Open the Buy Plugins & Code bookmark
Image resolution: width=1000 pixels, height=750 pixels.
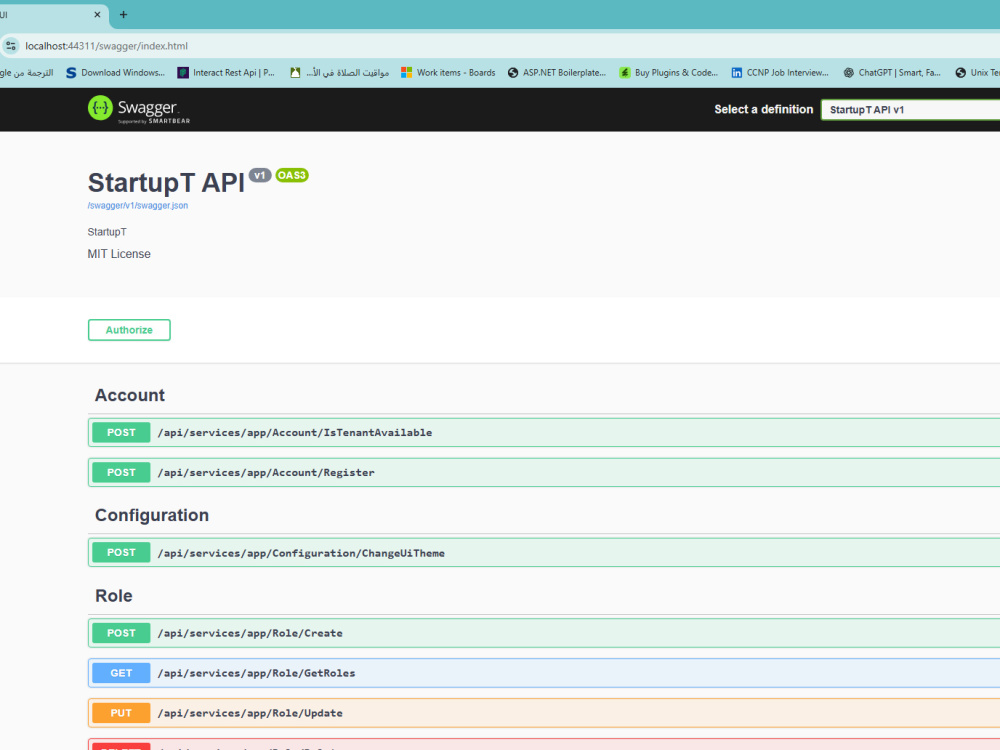(x=669, y=73)
